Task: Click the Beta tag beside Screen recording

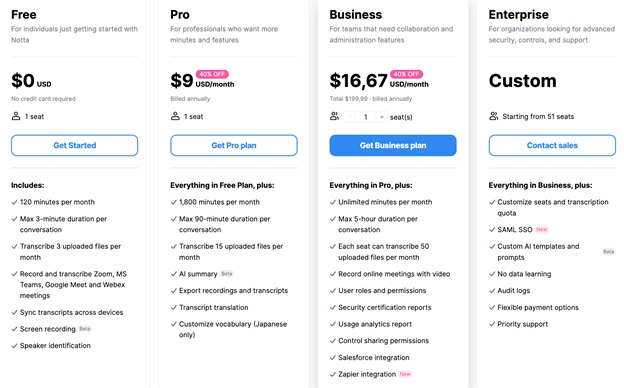Action: (85, 329)
